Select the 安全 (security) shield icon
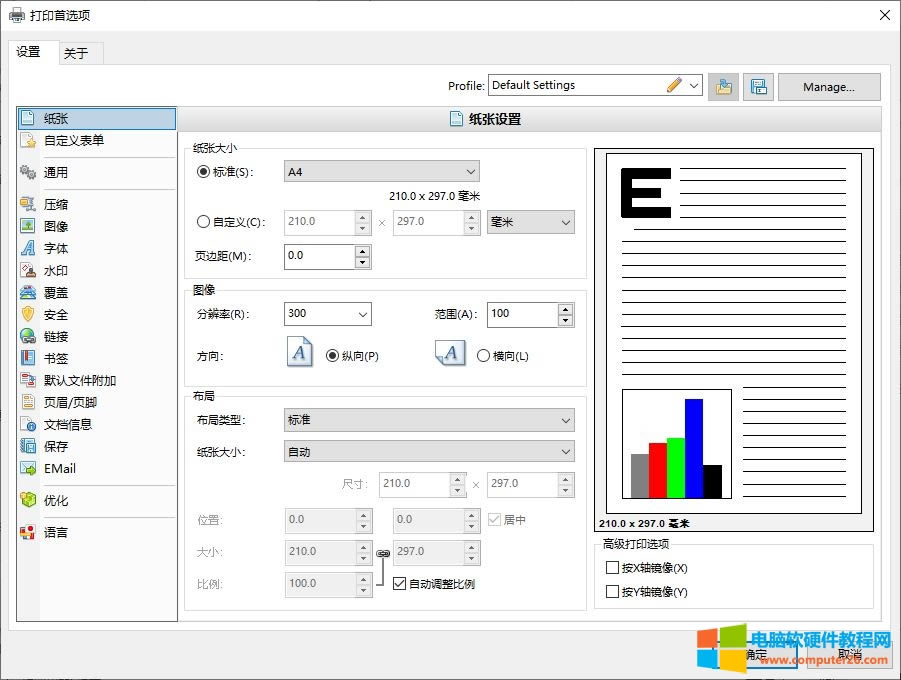 (28, 314)
